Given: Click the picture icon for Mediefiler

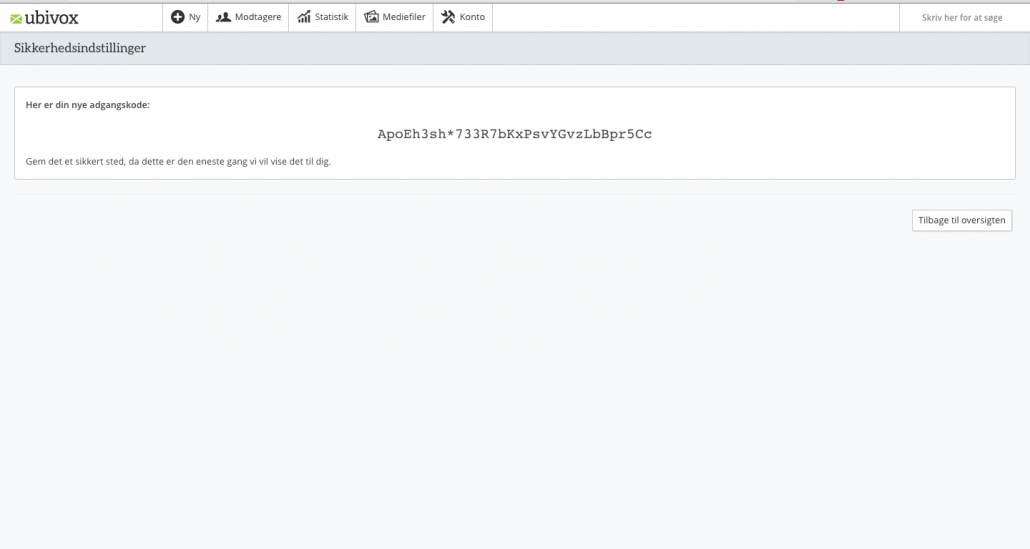Looking at the screenshot, I should pyautogui.click(x=371, y=17).
